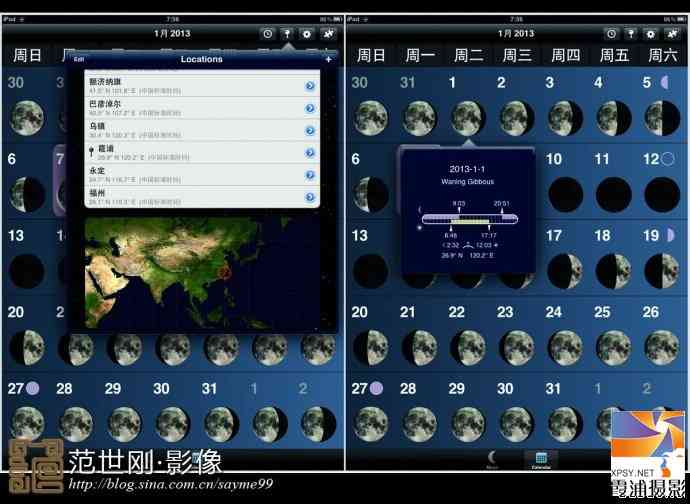690x504 pixels.
Task: Select the Calendar tab at the bottom
Action: [540, 459]
